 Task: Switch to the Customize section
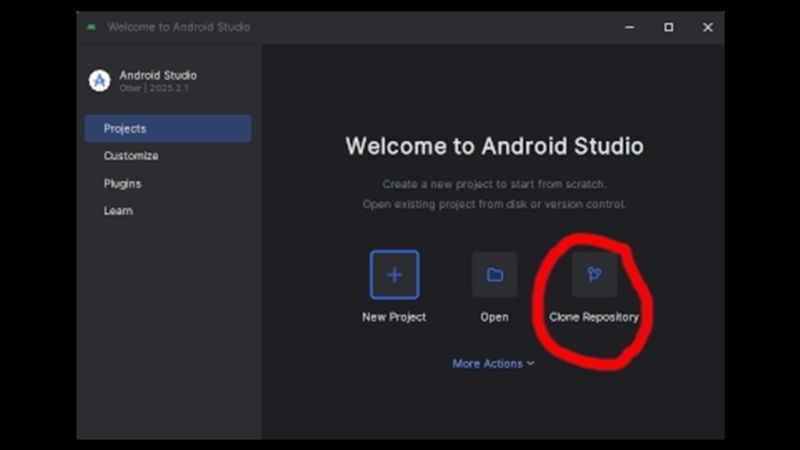[131, 156]
